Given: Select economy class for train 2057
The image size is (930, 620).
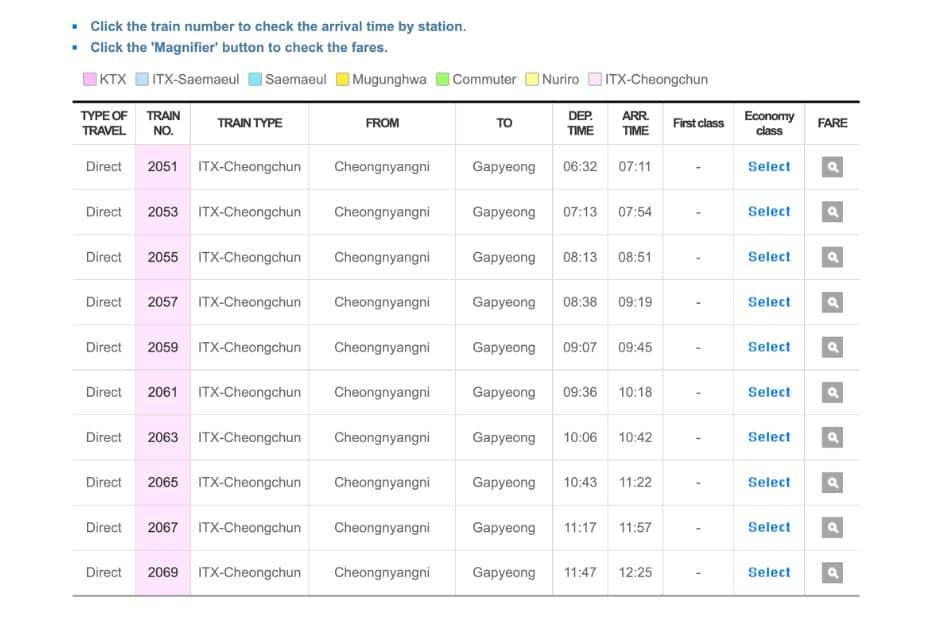Looking at the screenshot, I should (x=769, y=302).
